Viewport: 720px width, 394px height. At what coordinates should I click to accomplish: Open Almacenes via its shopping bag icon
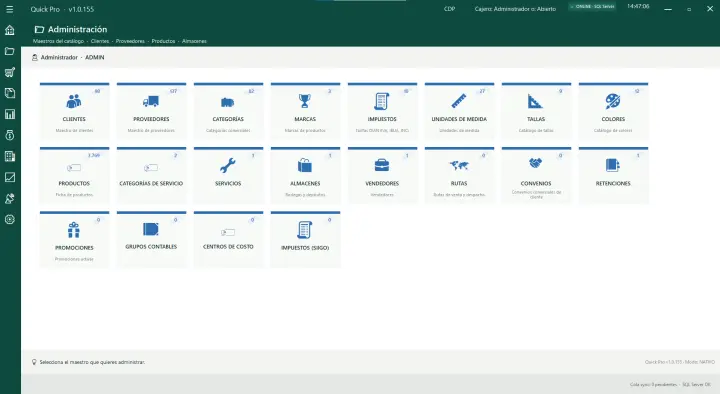pyautogui.click(x=305, y=165)
